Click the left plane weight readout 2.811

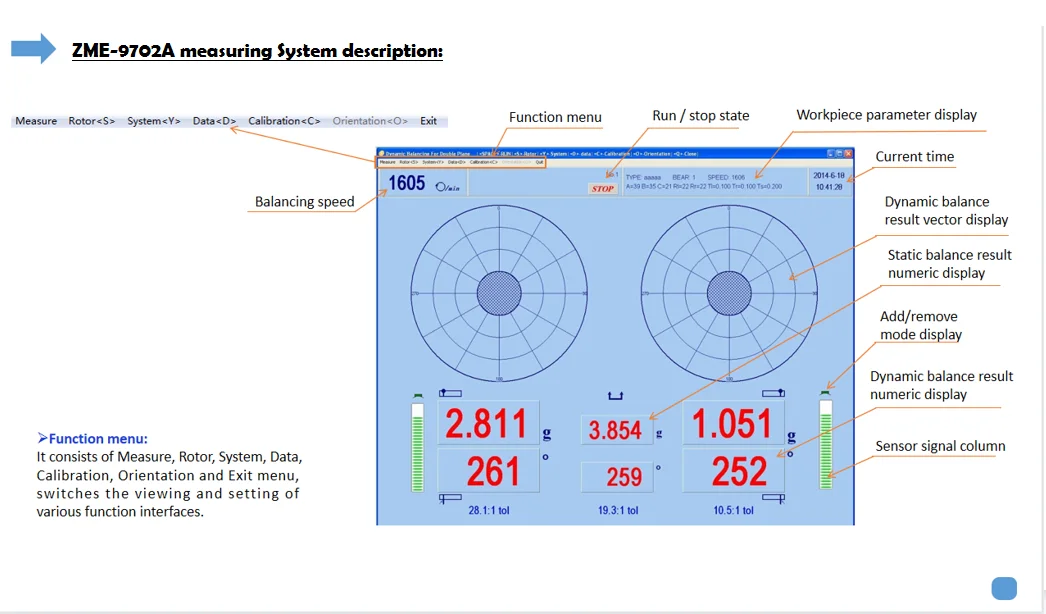click(488, 423)
